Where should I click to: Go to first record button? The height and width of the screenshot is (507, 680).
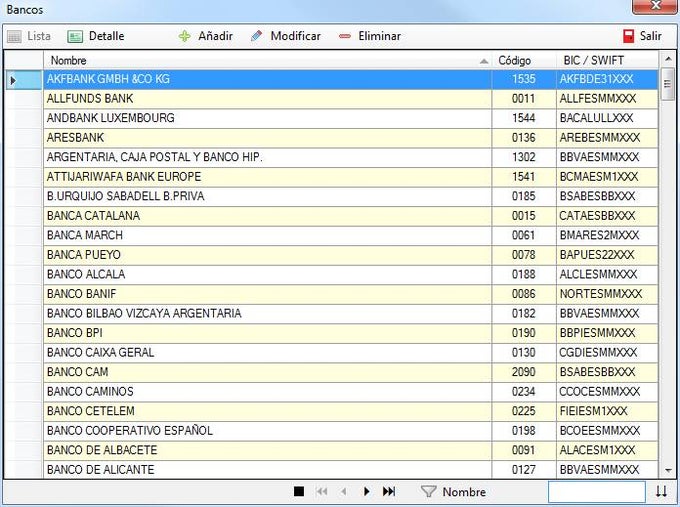tap(322, 491)
